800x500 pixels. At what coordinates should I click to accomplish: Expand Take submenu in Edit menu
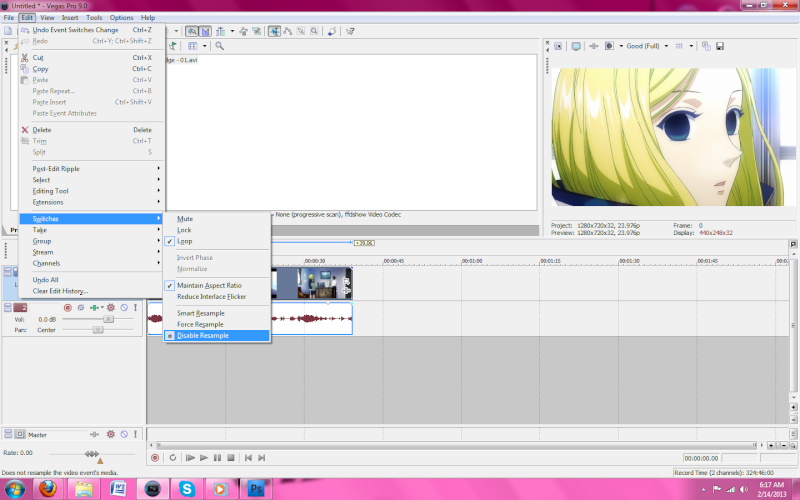click(x=91, y=230)
